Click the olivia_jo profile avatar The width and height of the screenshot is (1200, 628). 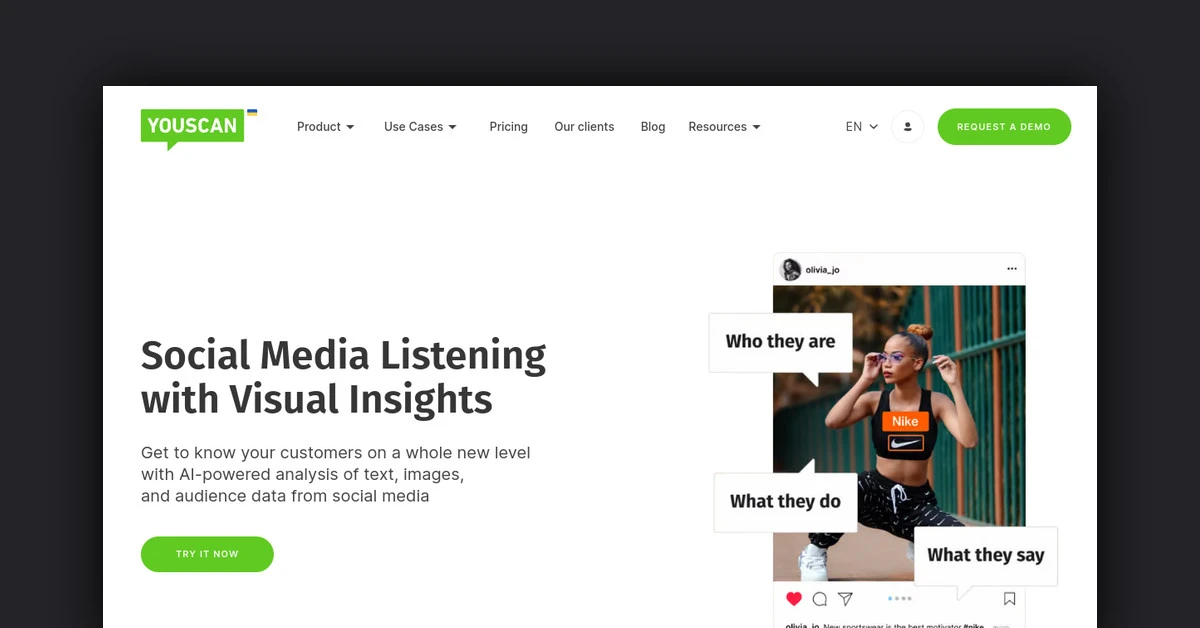(x=790, y=269)
